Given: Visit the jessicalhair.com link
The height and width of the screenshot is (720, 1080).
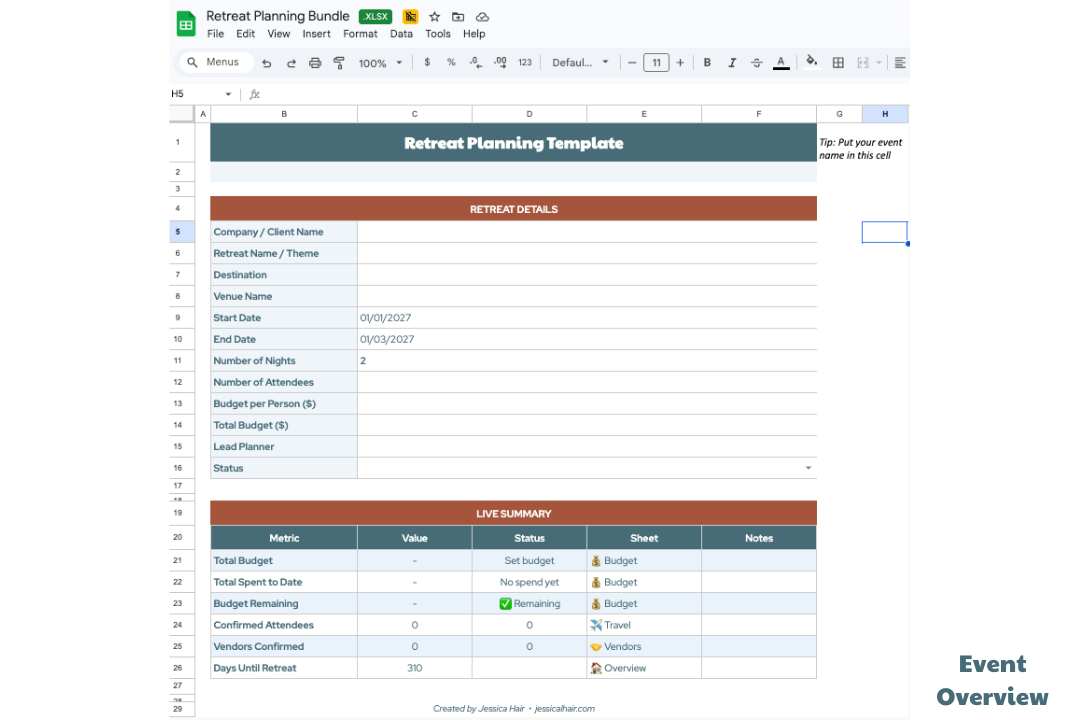Looking at the screenshot, I should 566,707.
